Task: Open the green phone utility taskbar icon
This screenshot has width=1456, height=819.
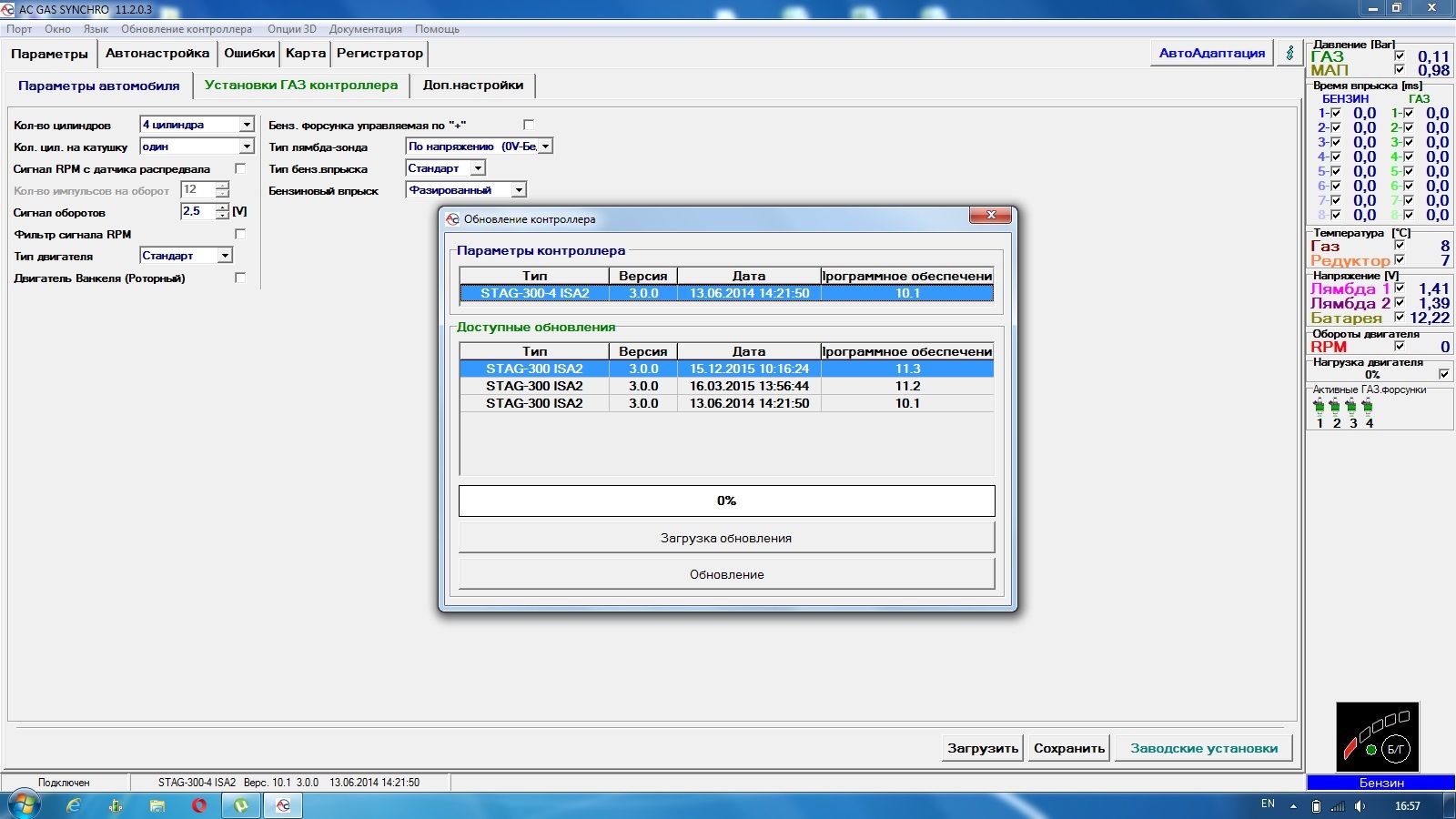Action: click(x=116, y=805)
